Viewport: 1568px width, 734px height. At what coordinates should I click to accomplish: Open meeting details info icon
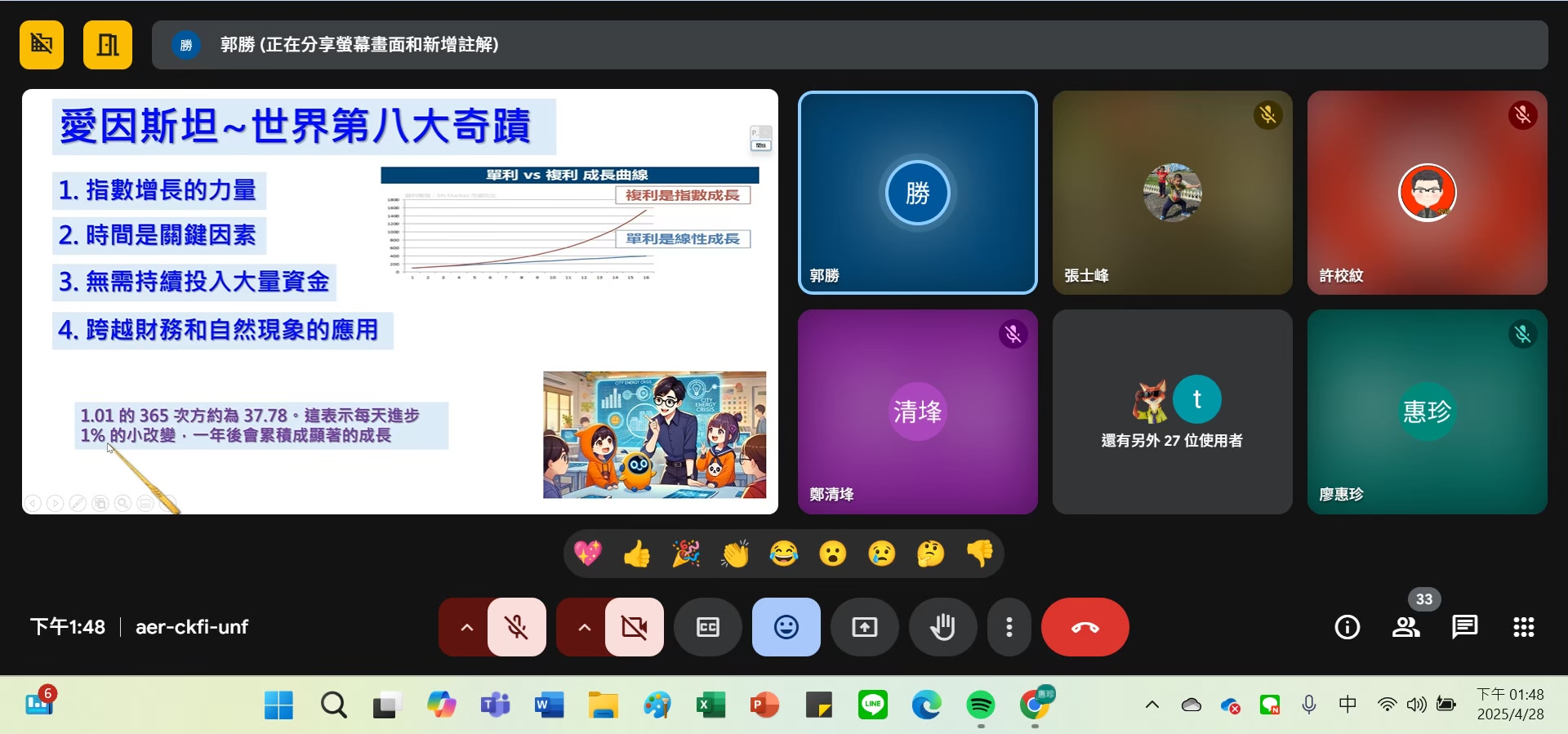click(x=1347, y=627)
